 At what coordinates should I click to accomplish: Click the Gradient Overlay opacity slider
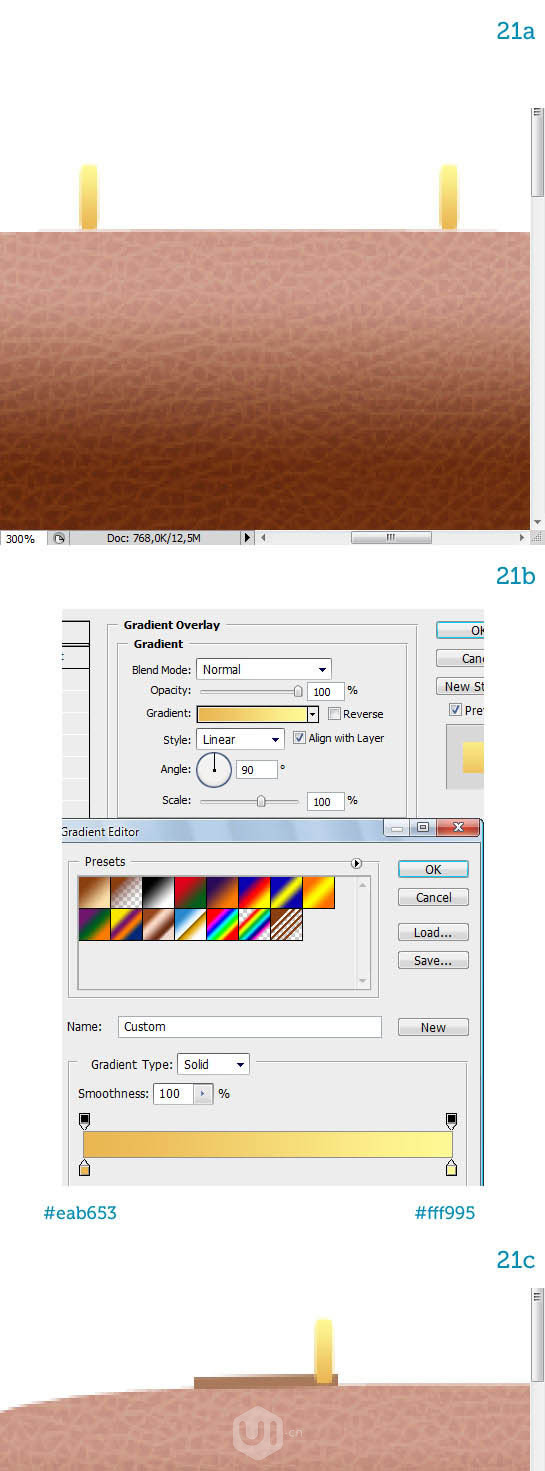point(251,691)
